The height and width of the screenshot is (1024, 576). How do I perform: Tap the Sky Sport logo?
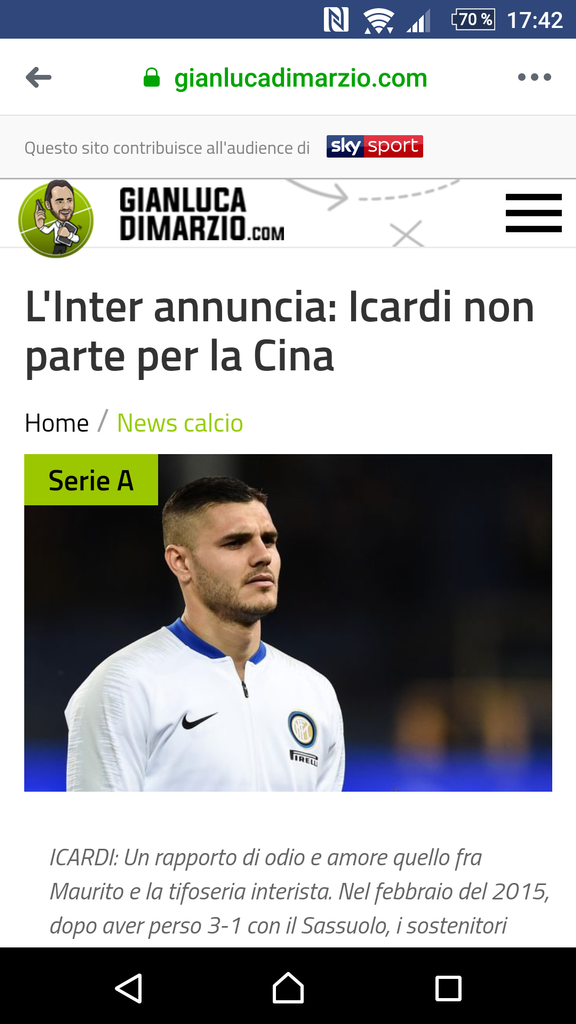[x=375, y=146]
